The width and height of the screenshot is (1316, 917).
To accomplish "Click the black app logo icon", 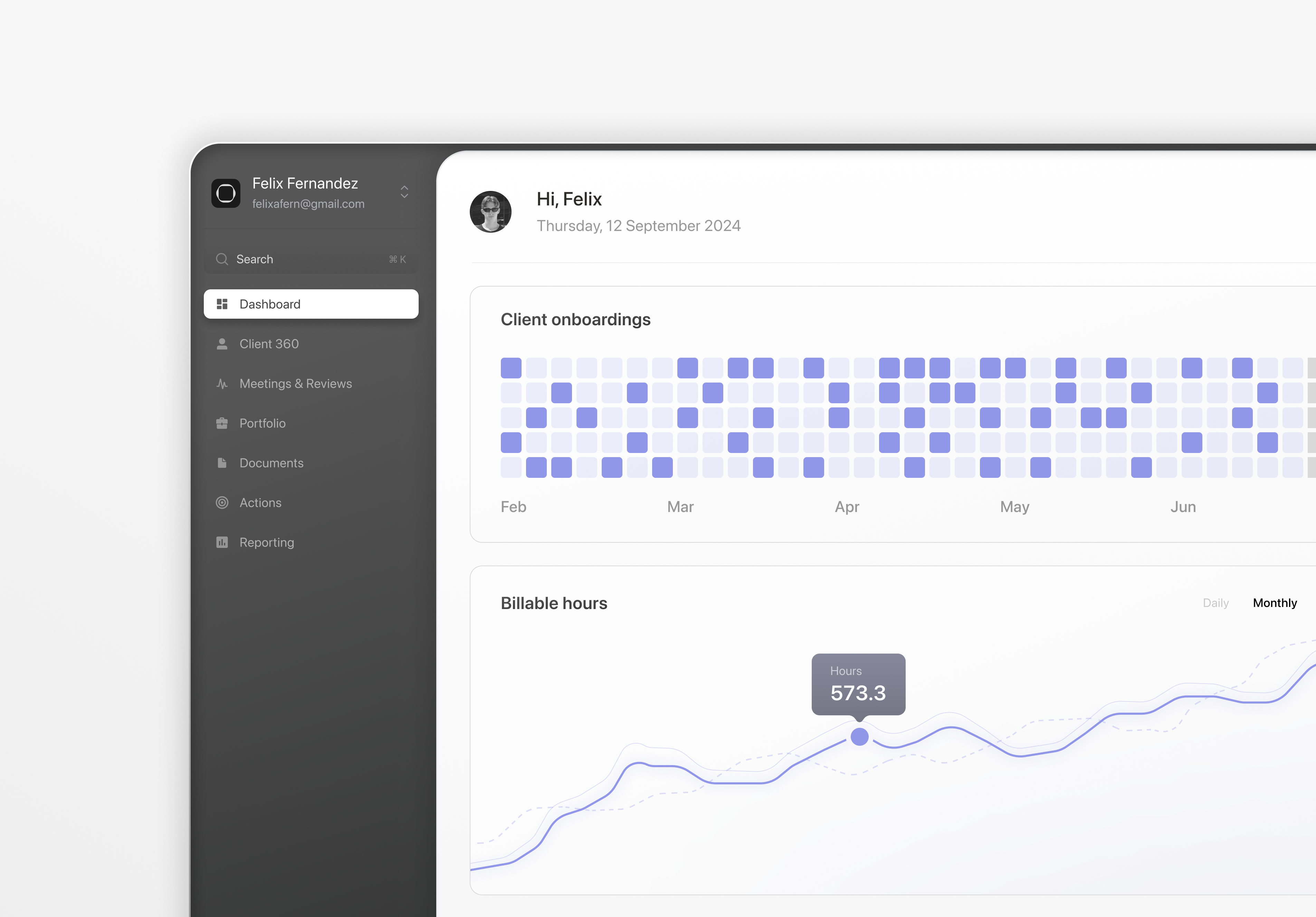I will [226, 193].
